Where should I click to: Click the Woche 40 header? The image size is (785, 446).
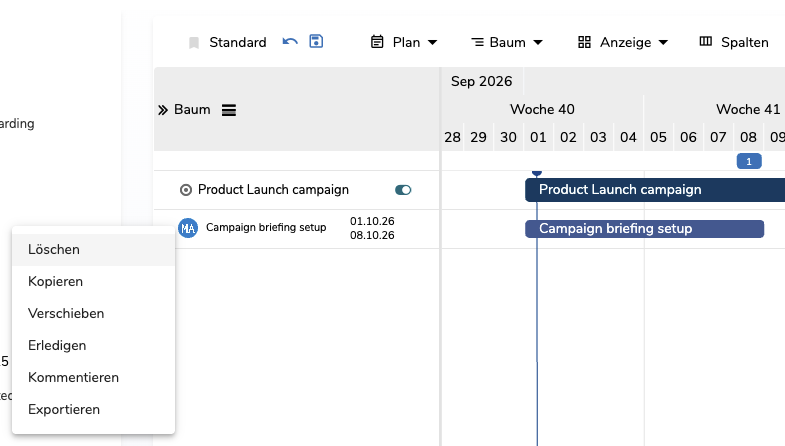click(x=542, y=110)
